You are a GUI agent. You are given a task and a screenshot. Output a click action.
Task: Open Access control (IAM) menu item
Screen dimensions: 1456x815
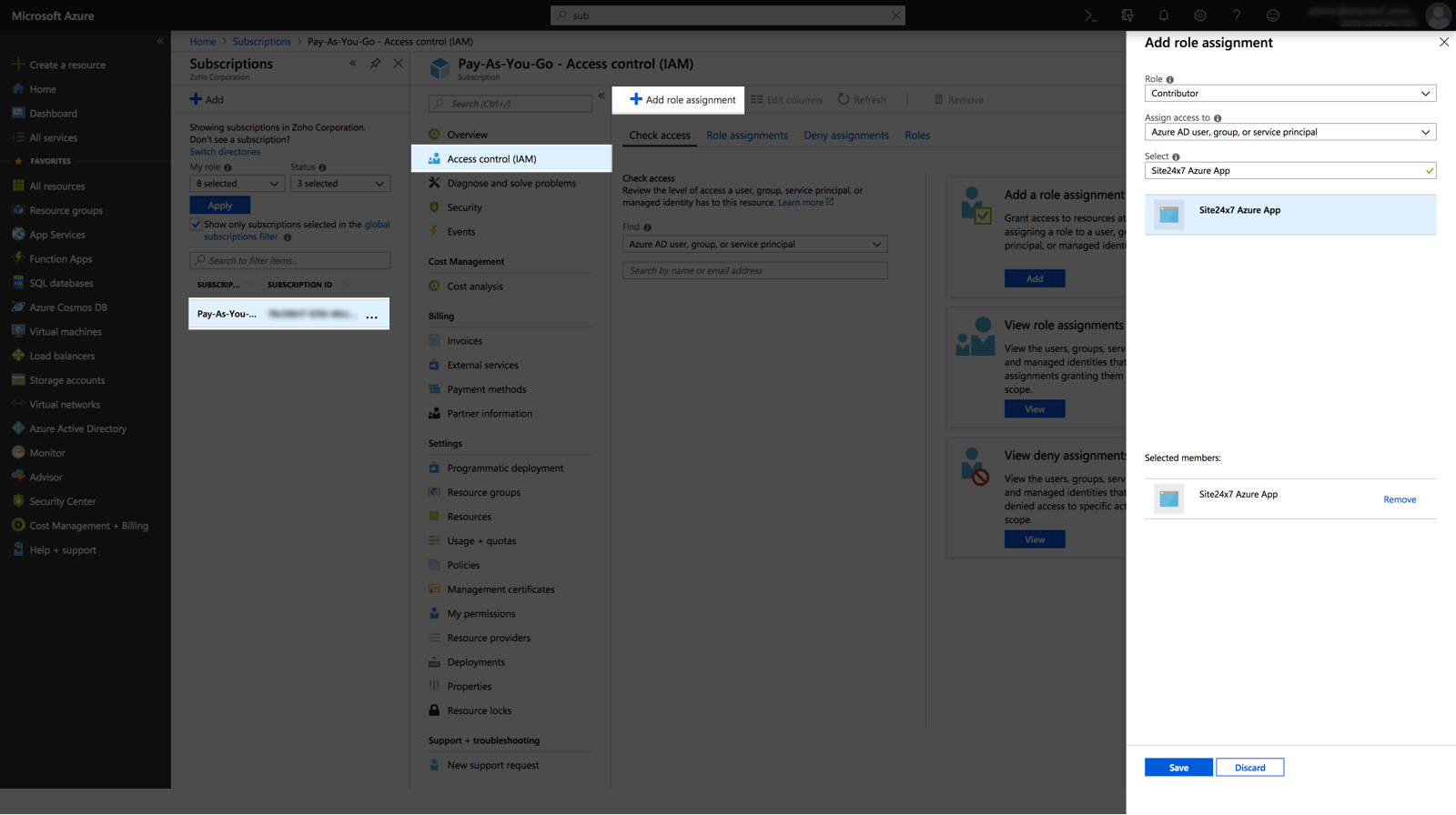511,159
